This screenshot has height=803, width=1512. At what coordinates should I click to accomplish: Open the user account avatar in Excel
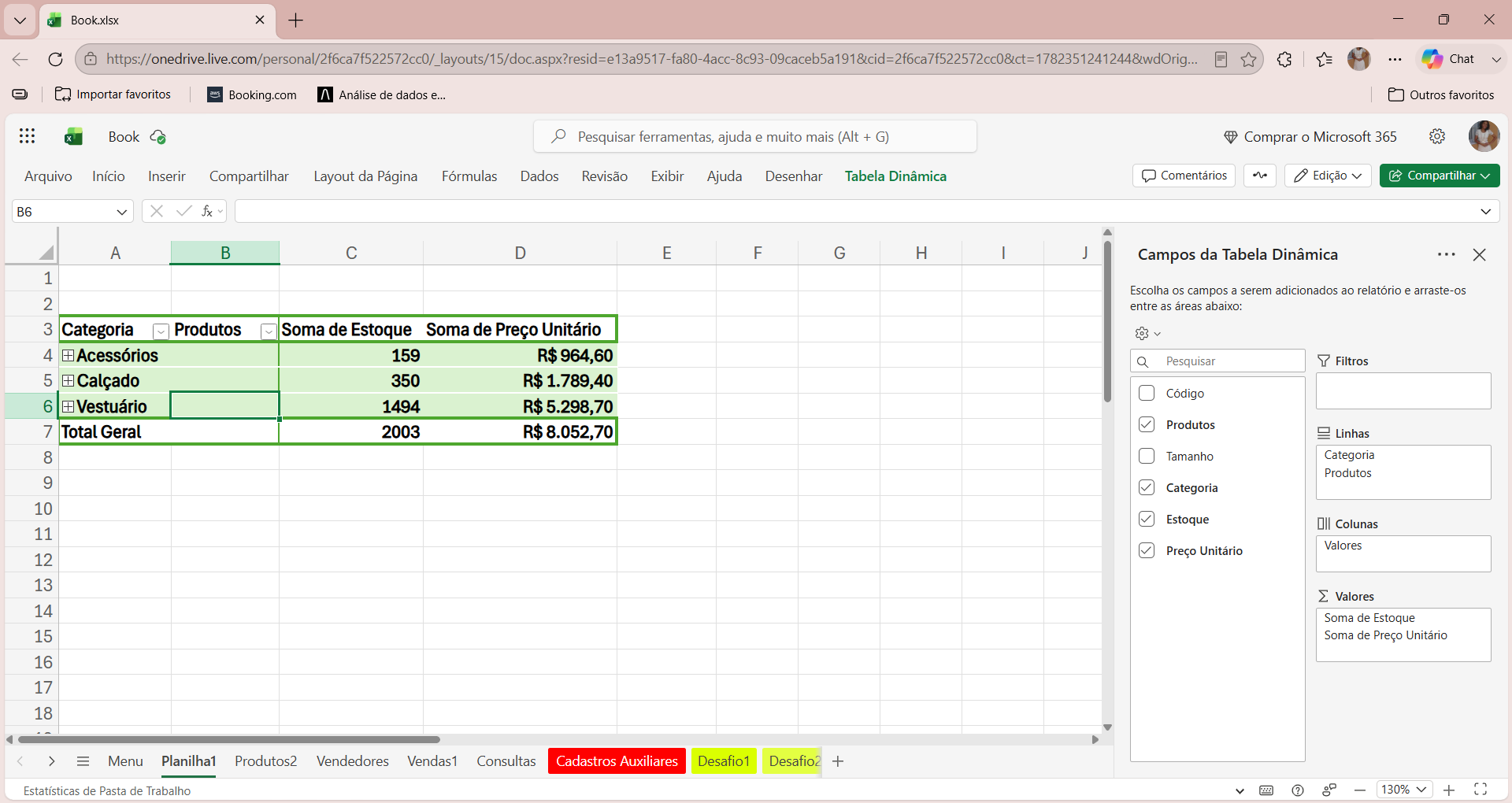point(1484,136)
